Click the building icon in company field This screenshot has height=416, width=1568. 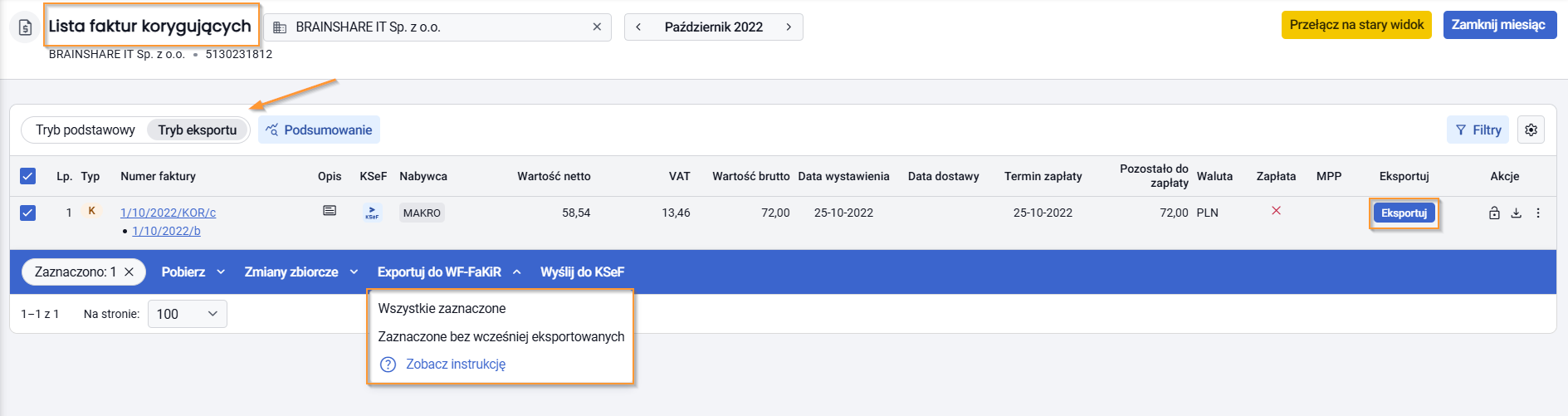coord(280,27)
